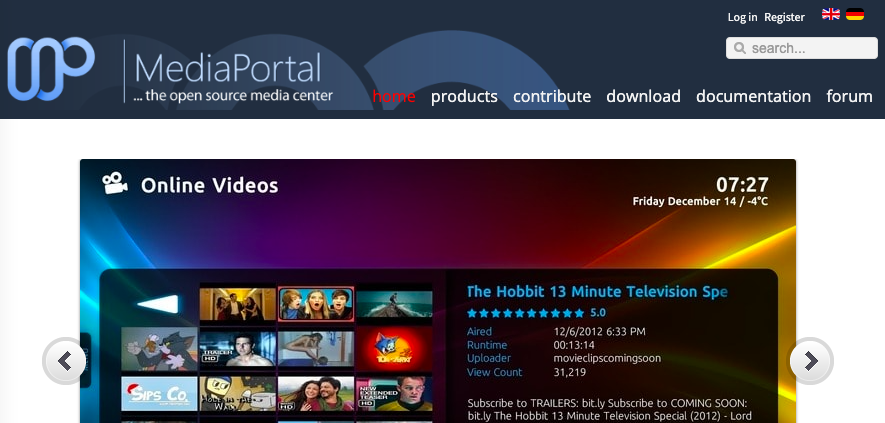Select the couple smiling HD thumbnail
Viewport: 885px width, 423px height.
(x=316, y=394)
